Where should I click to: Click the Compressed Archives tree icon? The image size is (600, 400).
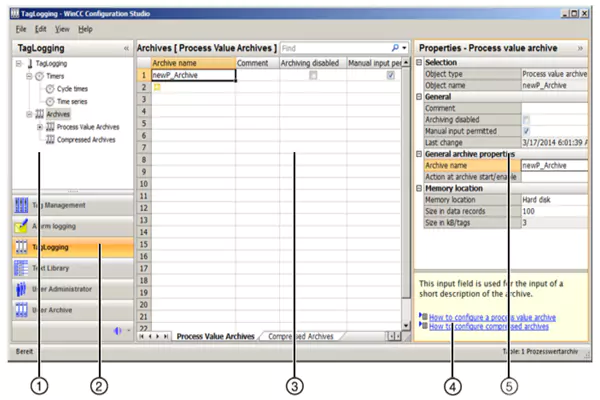[50, 139]
